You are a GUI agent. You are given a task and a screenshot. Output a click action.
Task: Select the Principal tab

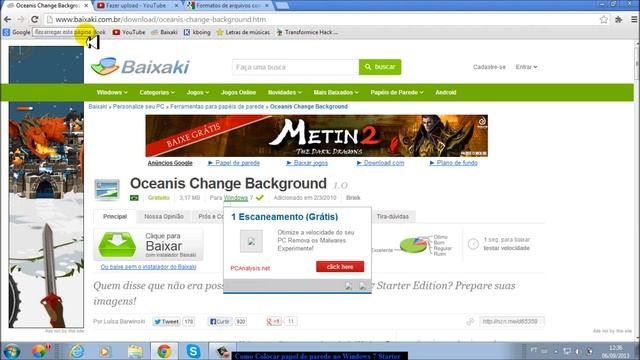[x=115, y=216]
